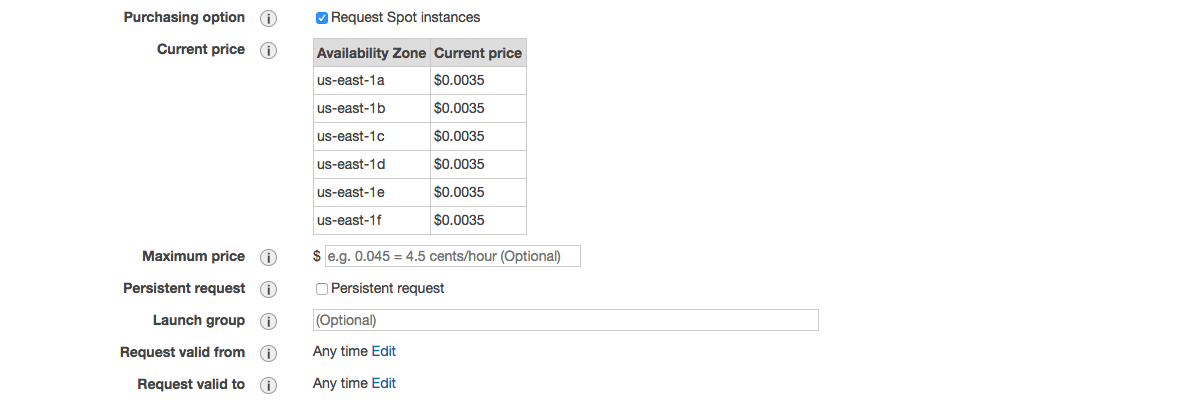The width and height of the screenshot is (1183, 403).
Task: Open the Maximum price info tooltip icon
Action: coord(268,257)
